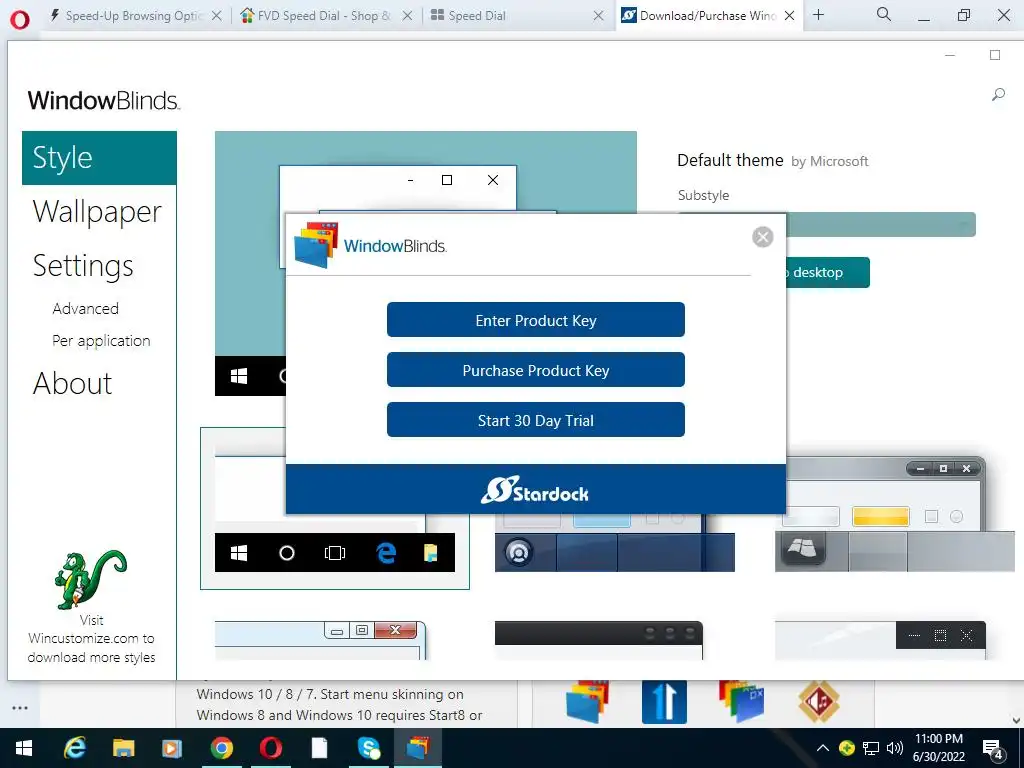The height and width of the screenshot is (768, 1024).
Task: Click the Enter Product Key button
Action: (x=536, y=320)
